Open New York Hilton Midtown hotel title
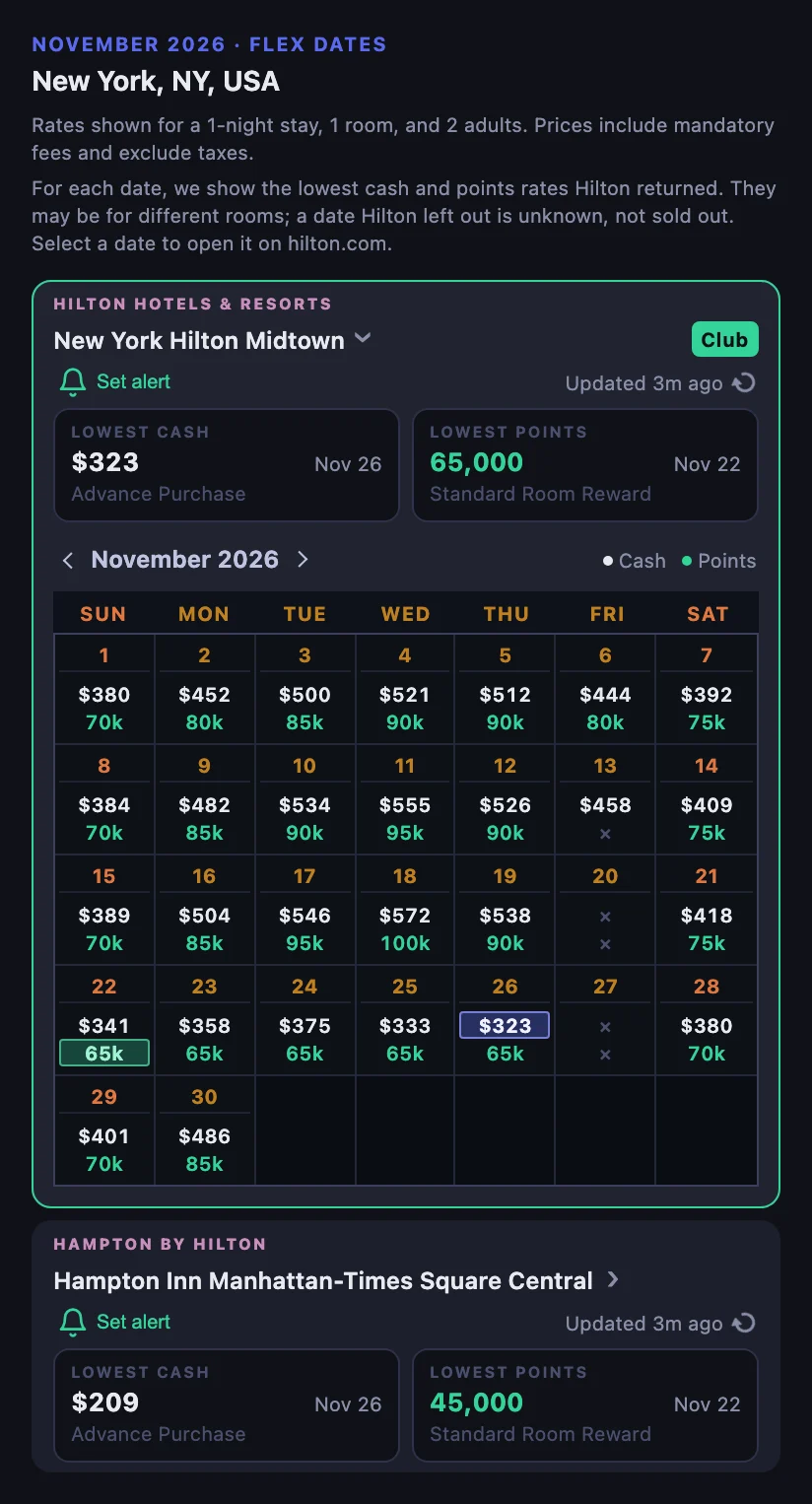This screenshot has height=1504, width=812. [x=199, y=341]
